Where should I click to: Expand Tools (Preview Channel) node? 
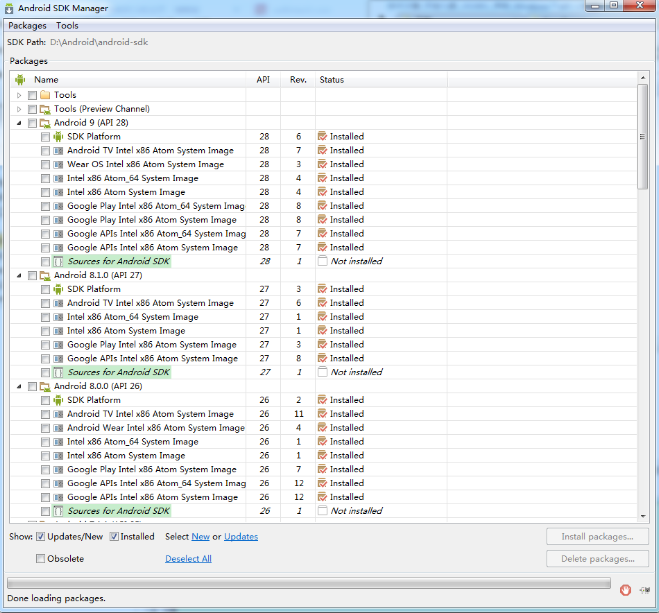(19, 109)
